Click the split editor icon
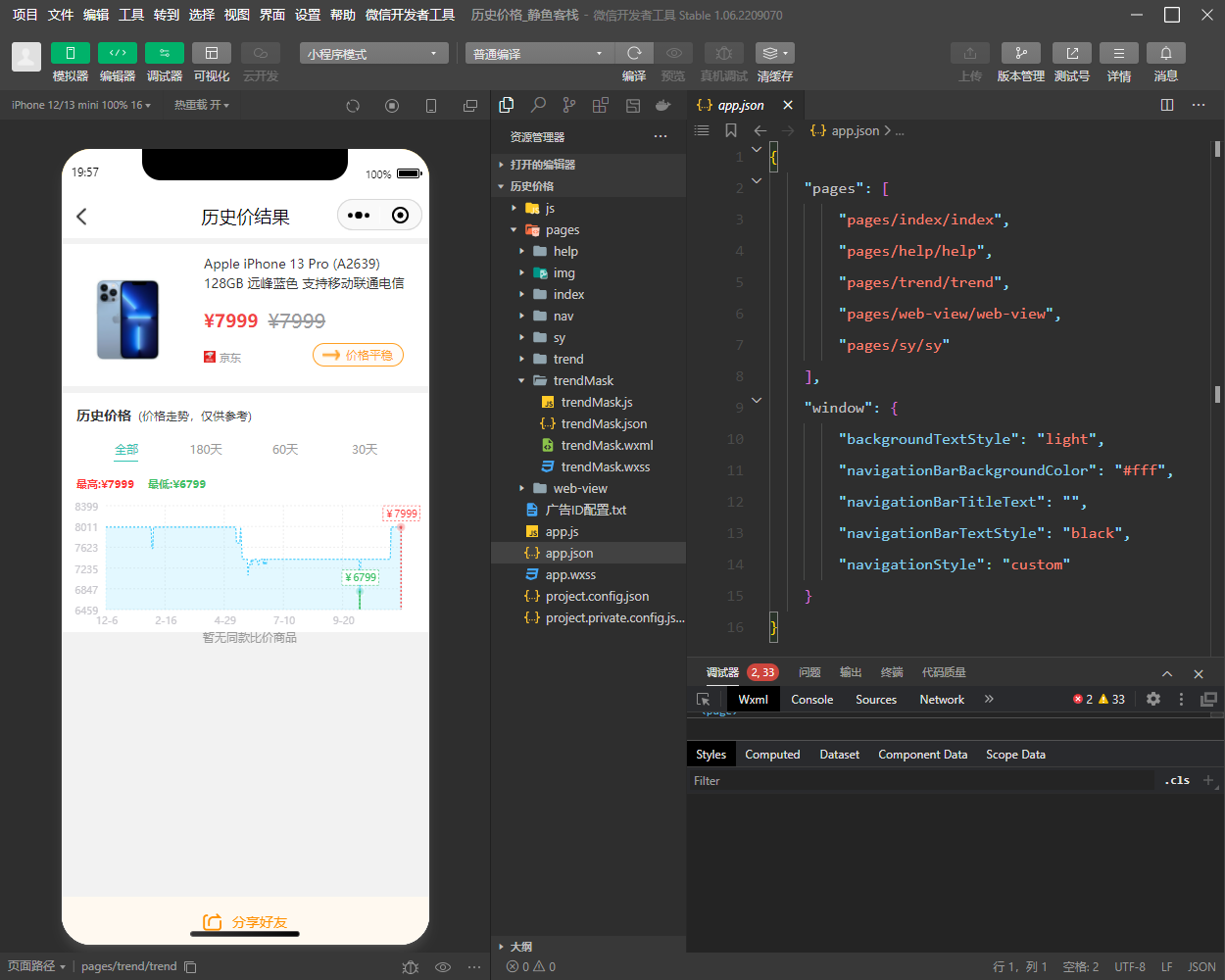The height and width of the screenshot is (980, 1225). coord(1166,105)
